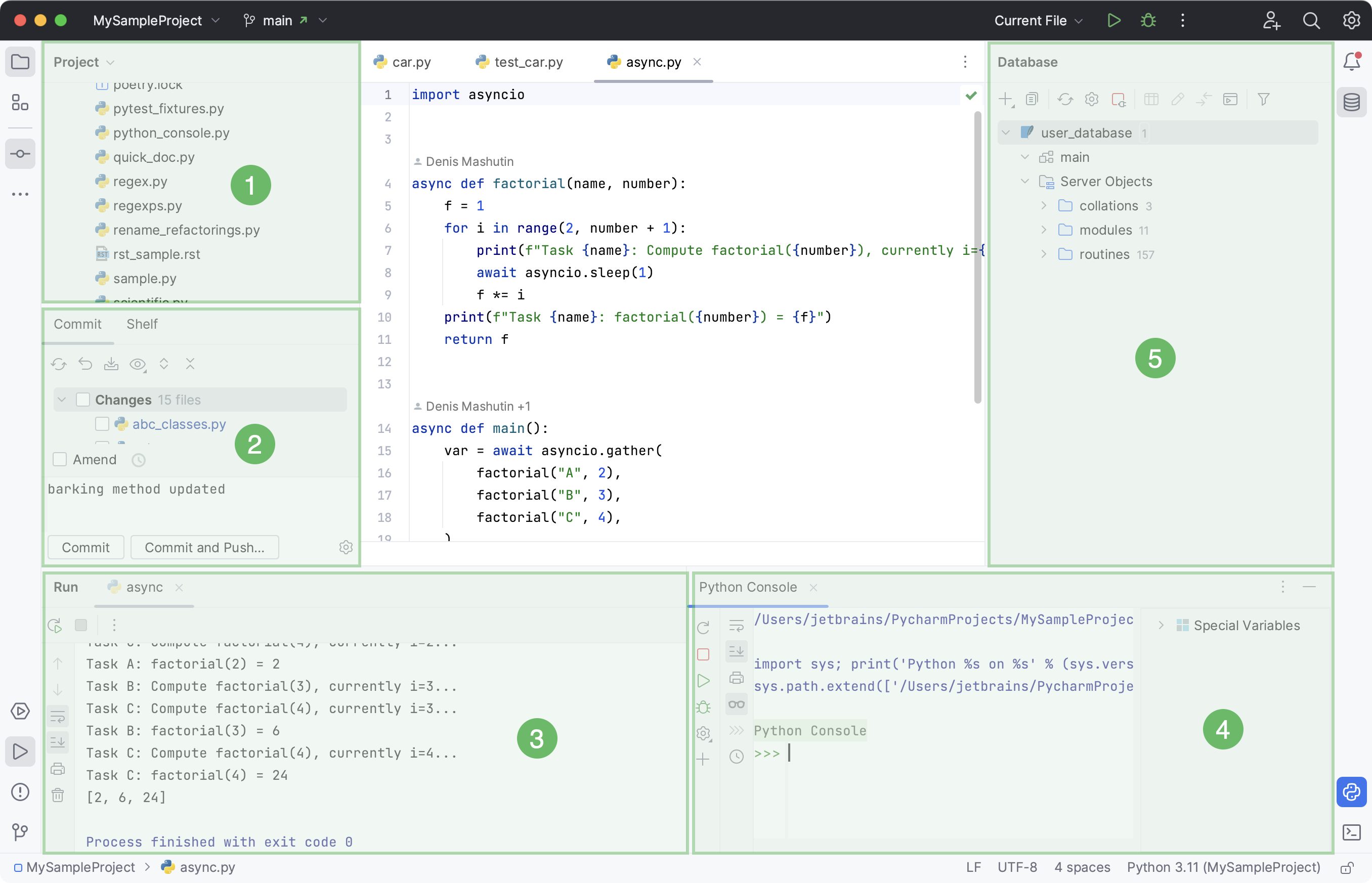Image resolution: width=1372 pixels, height=883 pixels.
Task: Click the Commit and Push button
Action: point(204,547)
